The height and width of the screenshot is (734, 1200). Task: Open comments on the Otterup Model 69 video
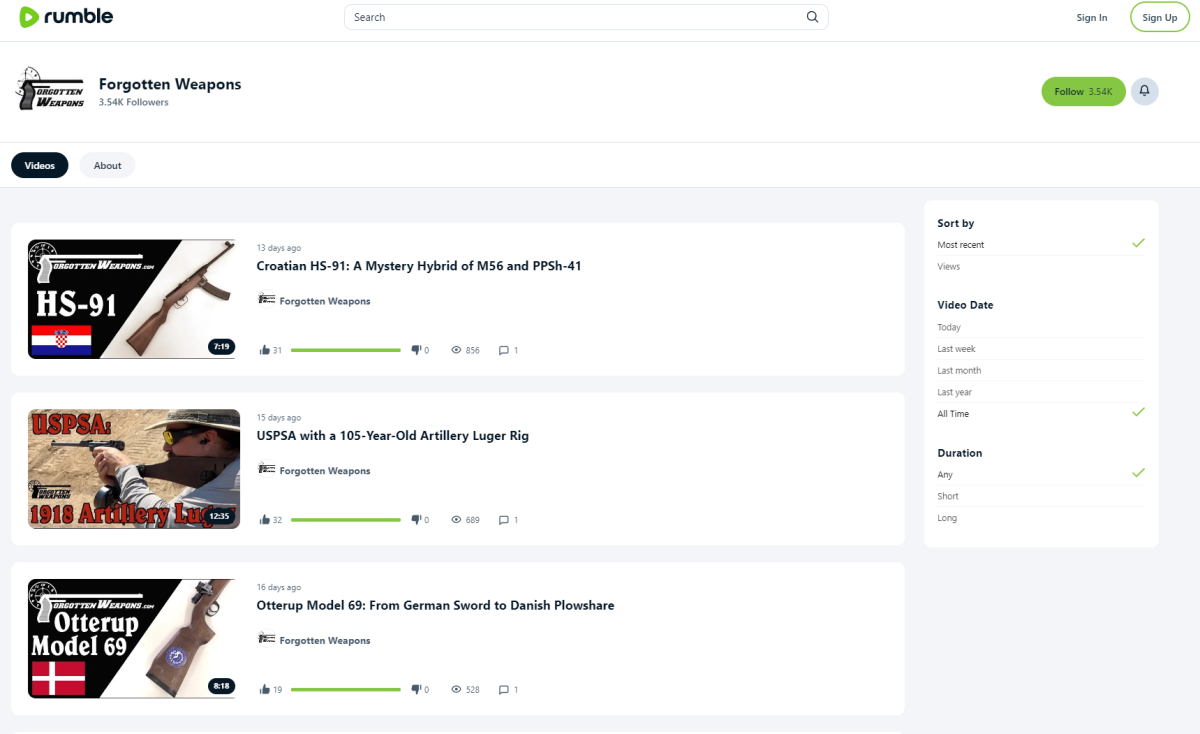point(504,690)
